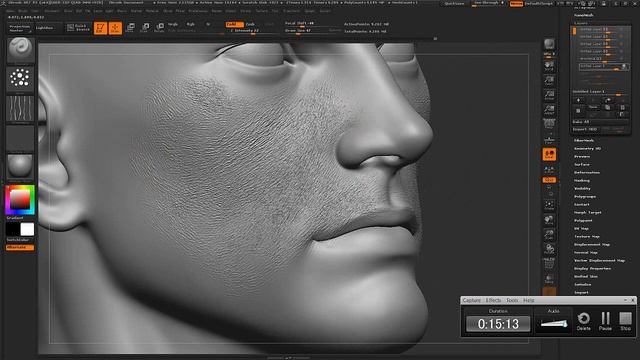Enable Rgb painting mode

[x=191, y=24]
